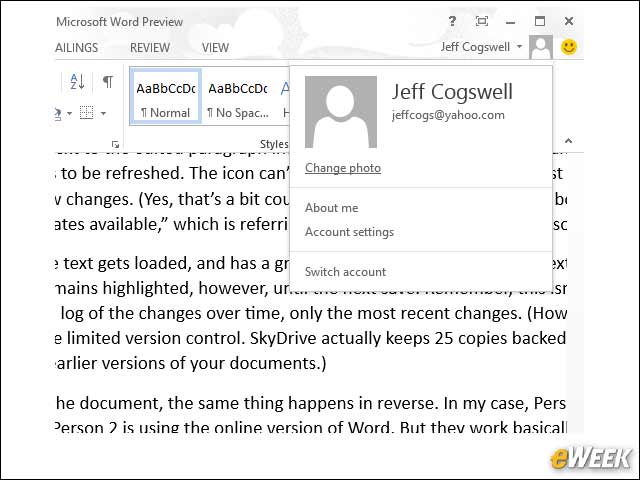The image size is (640, 480).
Task: Click the small account avatar in ribbon
Action: pos(541,47)
